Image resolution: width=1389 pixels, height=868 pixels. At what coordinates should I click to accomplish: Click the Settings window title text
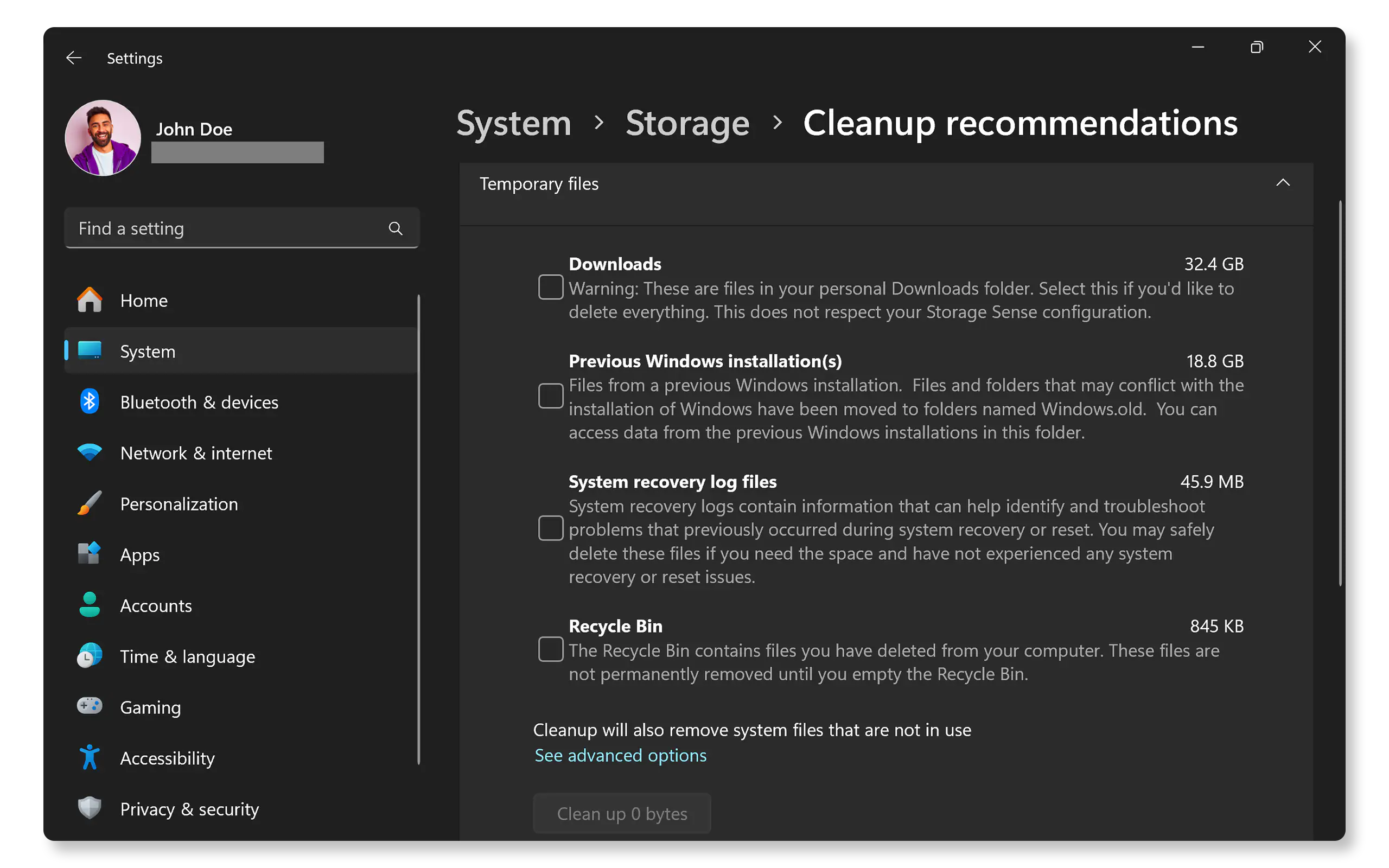tap(135, 58)
